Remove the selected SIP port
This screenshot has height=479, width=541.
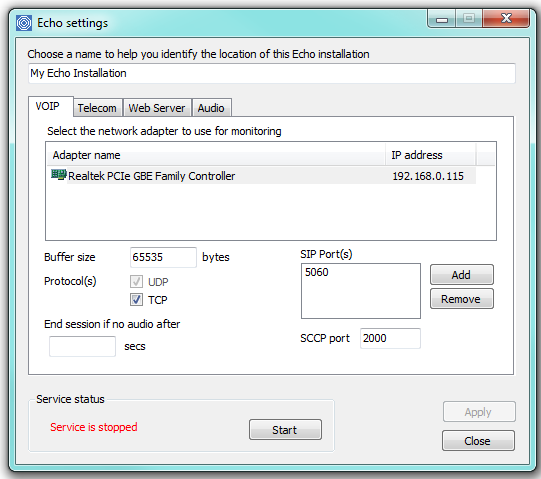[462, 299]
